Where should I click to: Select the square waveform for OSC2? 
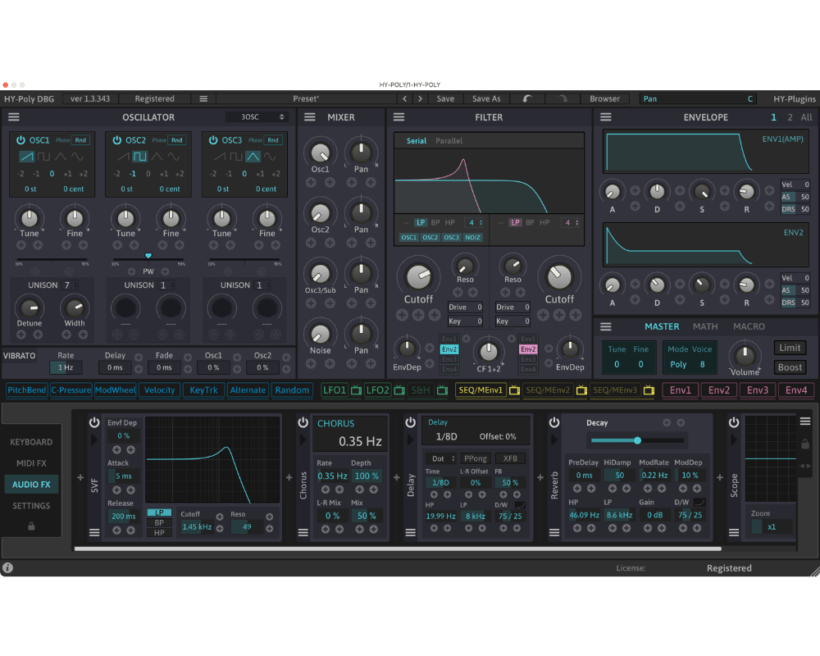[141, 157]
